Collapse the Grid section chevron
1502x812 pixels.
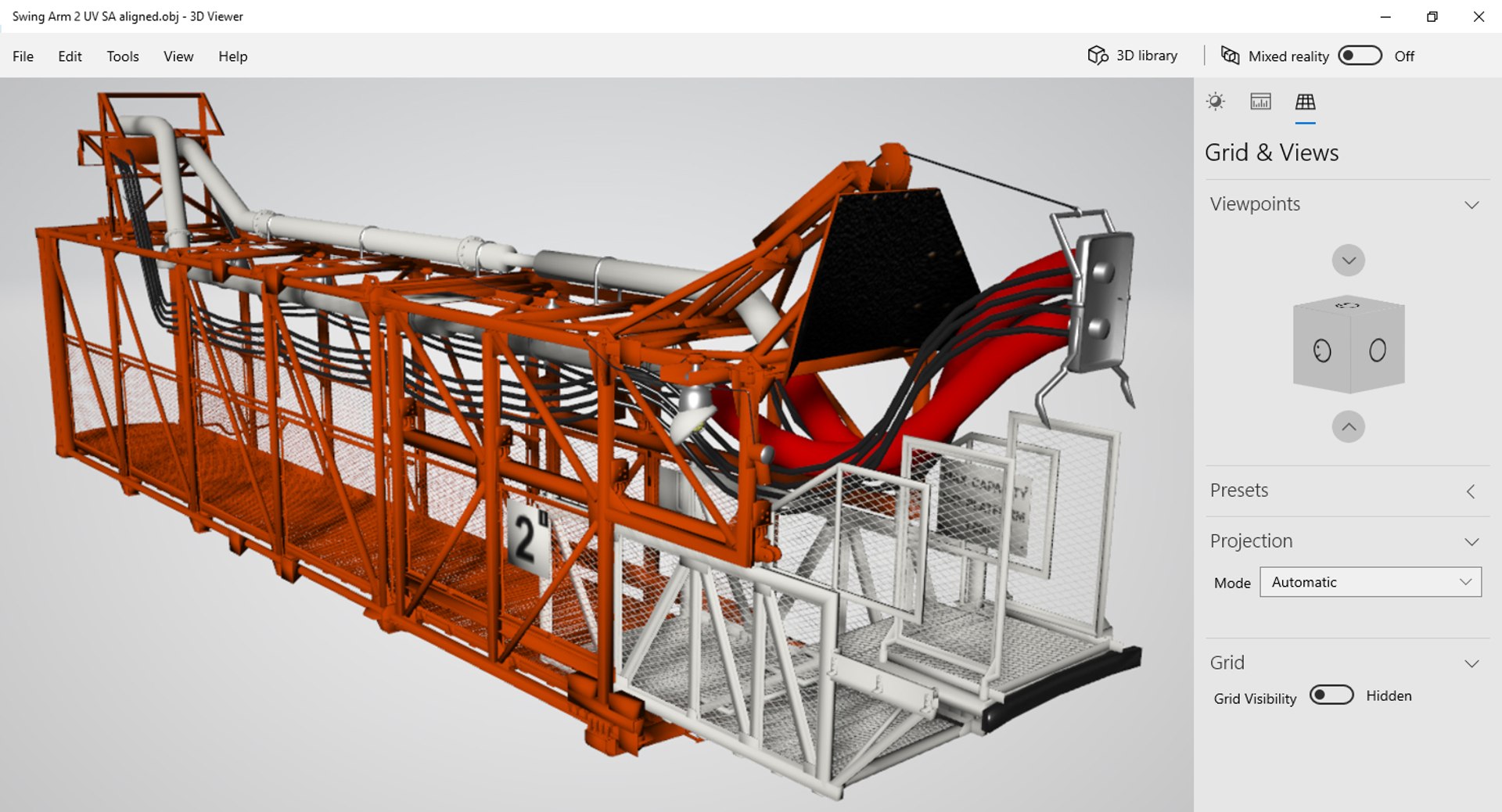[x=1471, y=664]
